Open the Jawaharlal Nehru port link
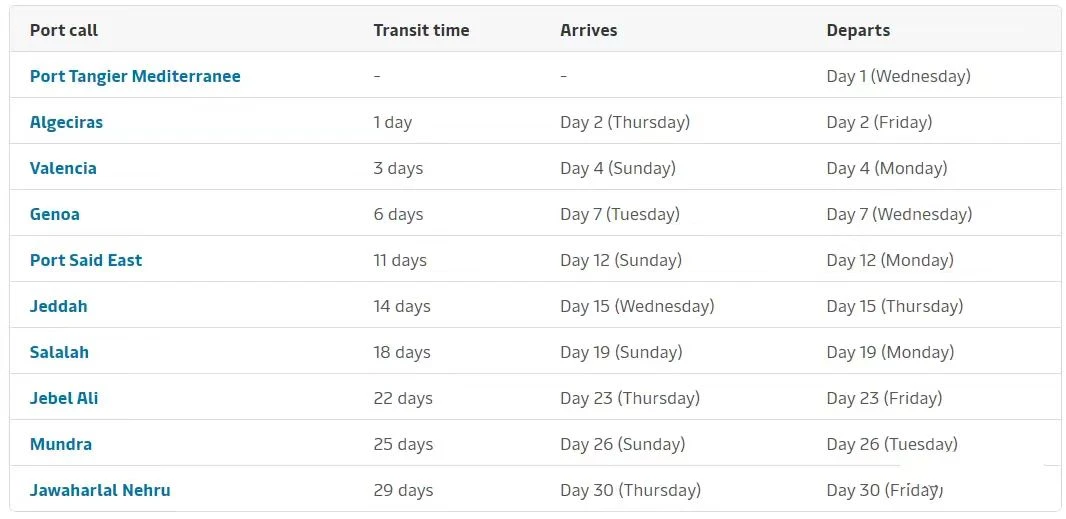This screenshot has width=1066, height=519. (100, 490)
